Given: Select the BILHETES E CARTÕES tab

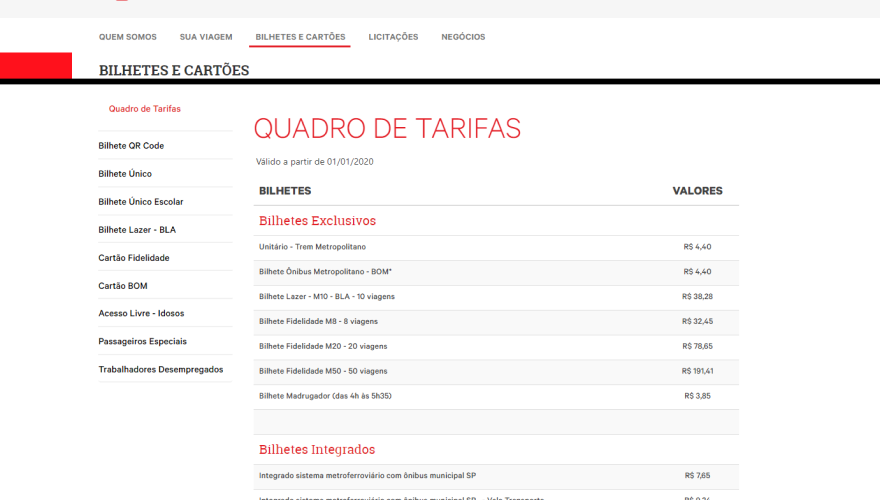Looking at the screenshot, I should click(x=300, y=37).
